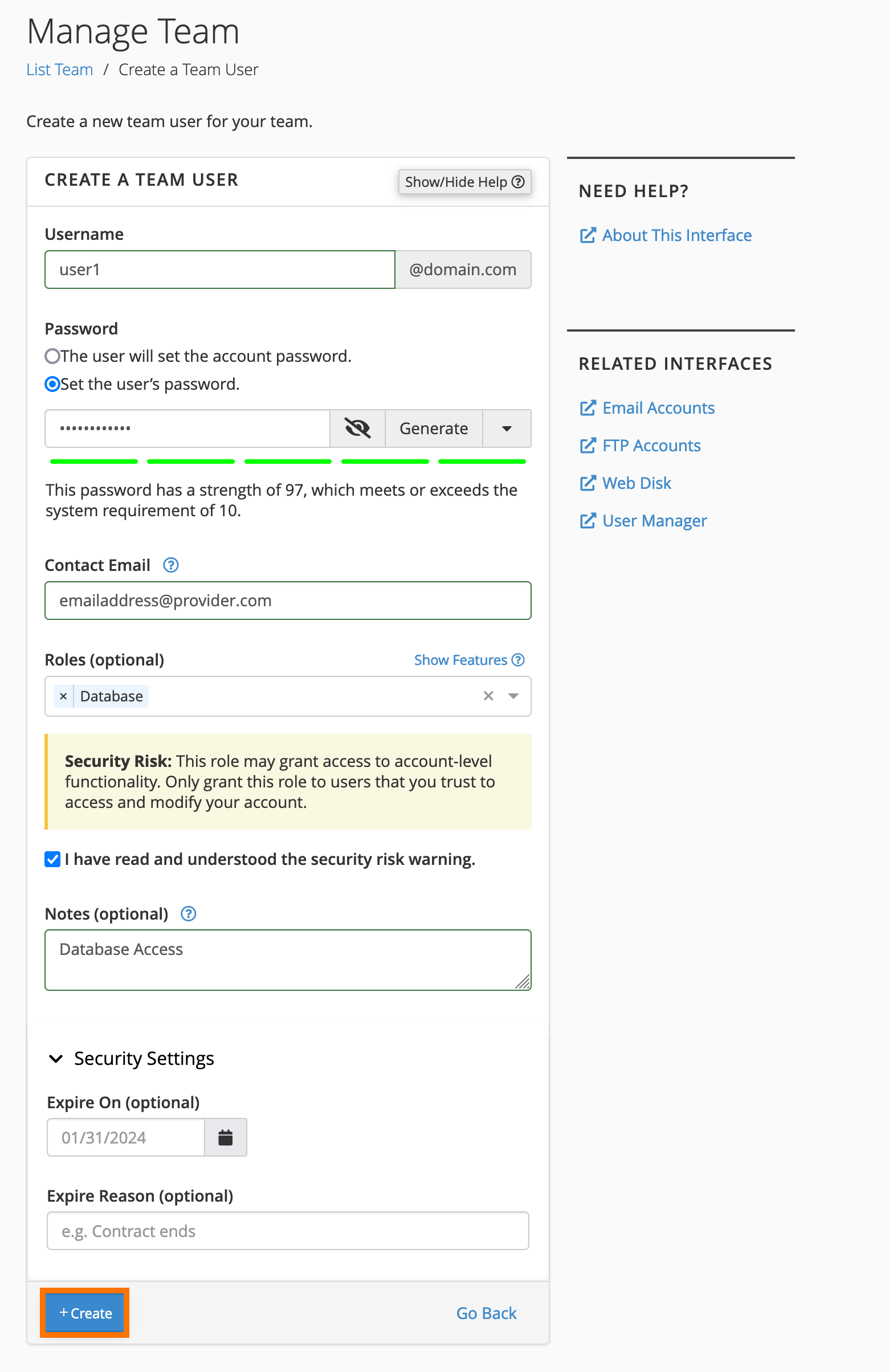Expand the Roles dropdown arrow
Screen dimensions: 889x1372
coord(513,696)
